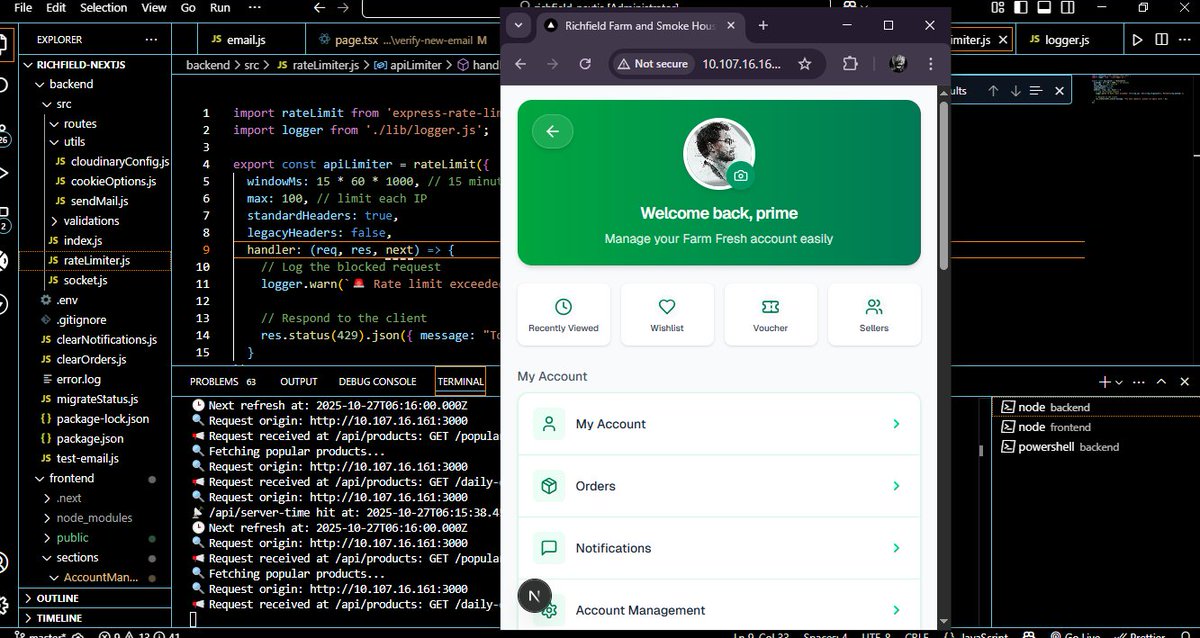Open the File menu in VS Code

(x=23, y=7)
